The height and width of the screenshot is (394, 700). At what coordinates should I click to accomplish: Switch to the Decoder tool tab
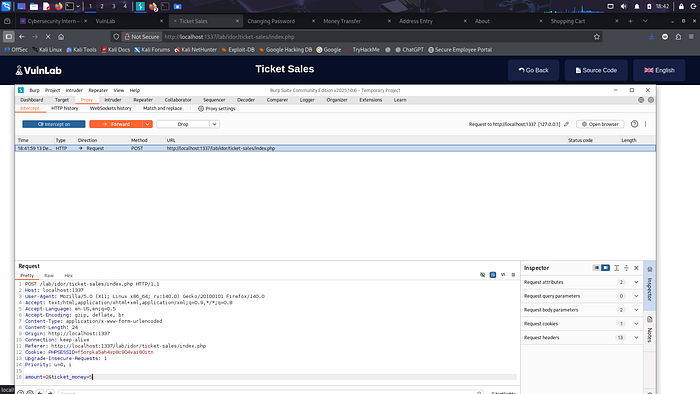click(x=246, y=100)
